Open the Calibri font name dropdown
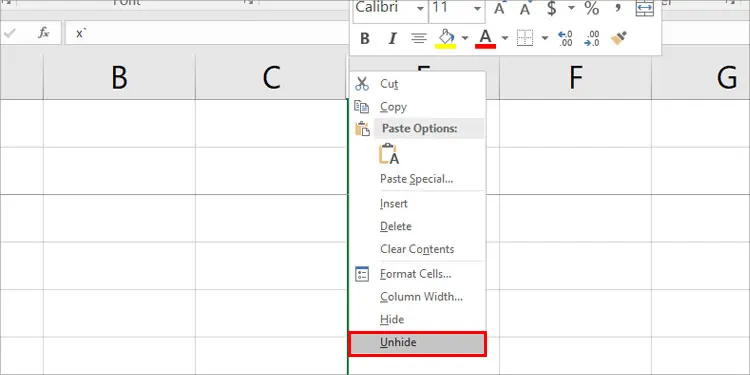 coord(420,9)
